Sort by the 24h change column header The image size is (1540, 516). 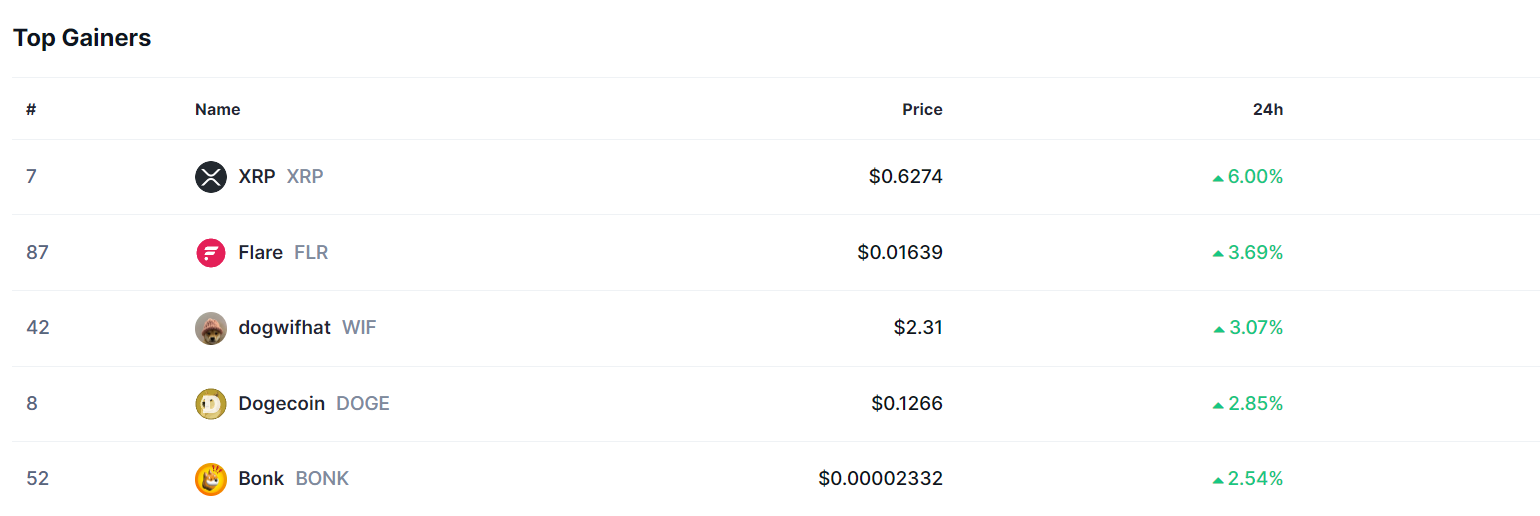click(x=1267, y=109)
